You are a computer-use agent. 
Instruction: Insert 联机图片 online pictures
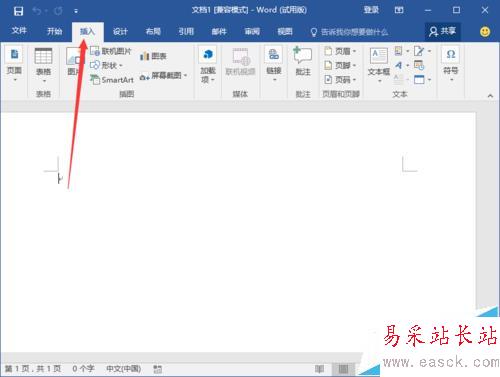(x=111, y=51)
